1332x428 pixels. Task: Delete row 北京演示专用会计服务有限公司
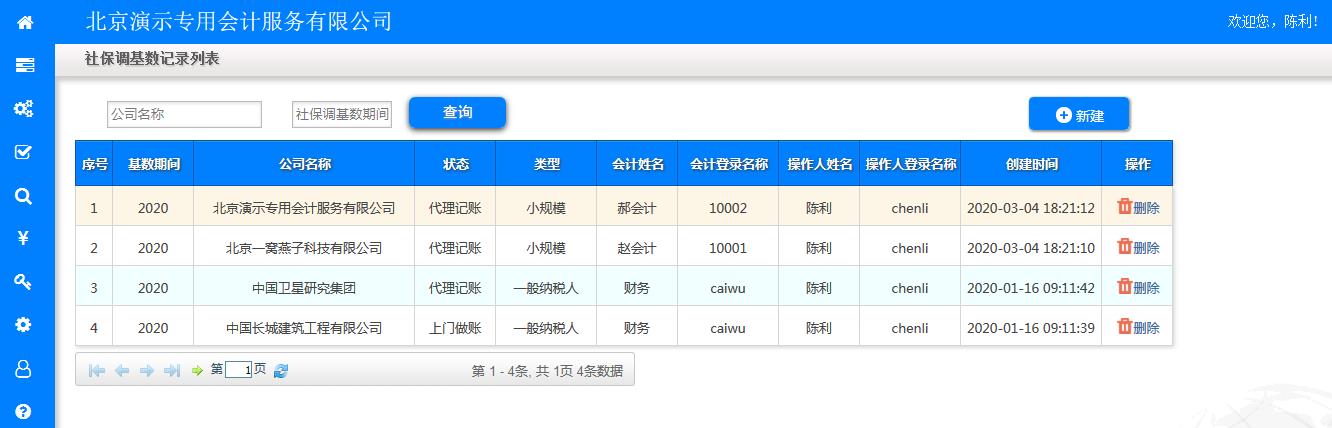coord(1138,208)
